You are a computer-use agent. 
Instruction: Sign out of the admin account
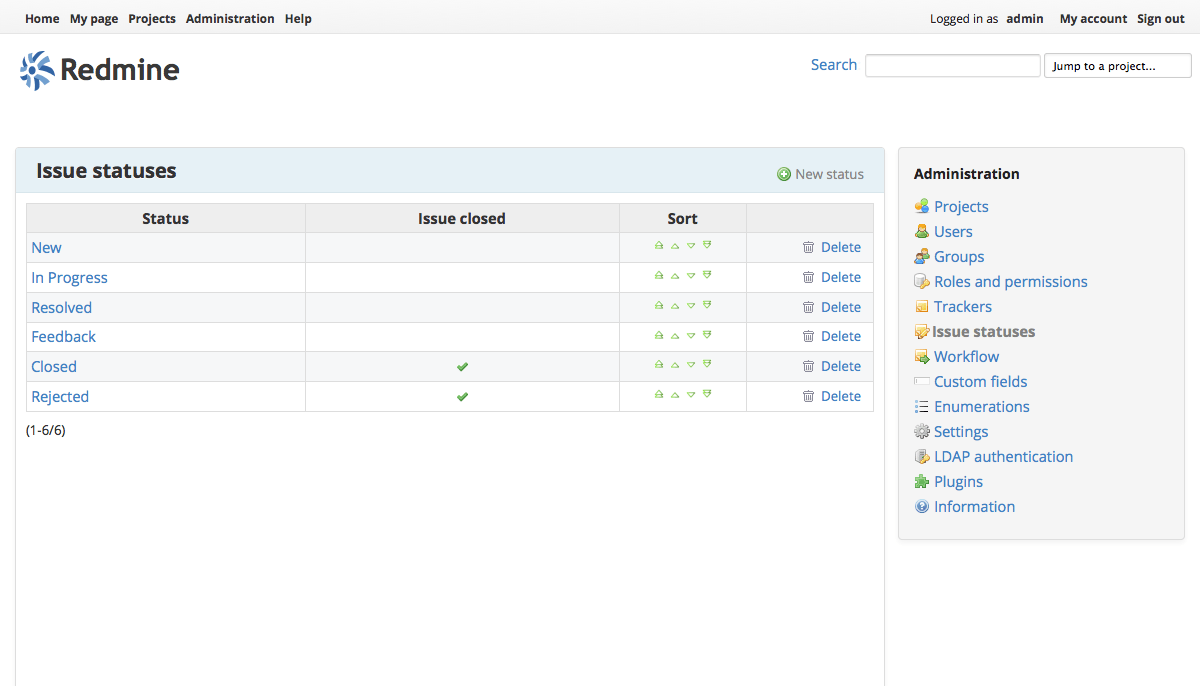(1160, 18)
